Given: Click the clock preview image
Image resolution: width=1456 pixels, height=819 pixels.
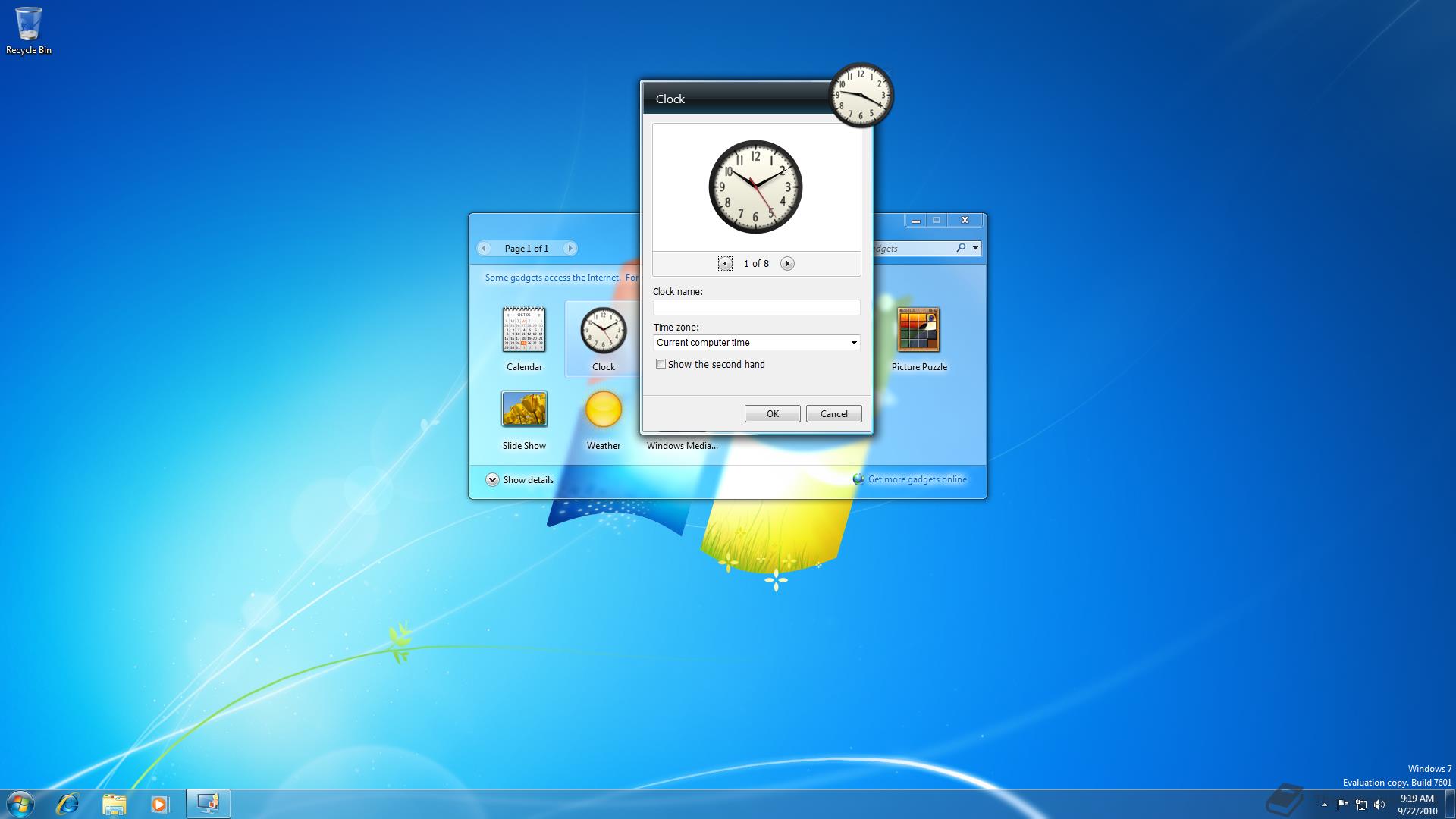Looking at the screenshot, I should pos(755,187).
